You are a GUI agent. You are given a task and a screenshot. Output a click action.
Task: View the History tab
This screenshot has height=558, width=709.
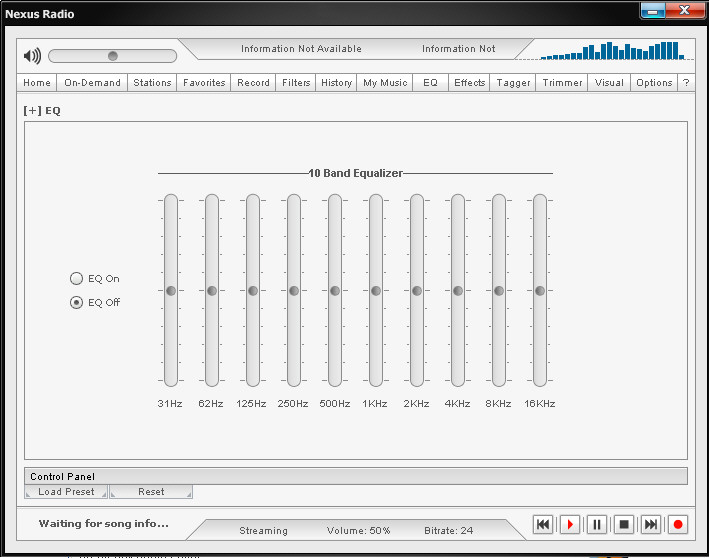tap(336, 83)
